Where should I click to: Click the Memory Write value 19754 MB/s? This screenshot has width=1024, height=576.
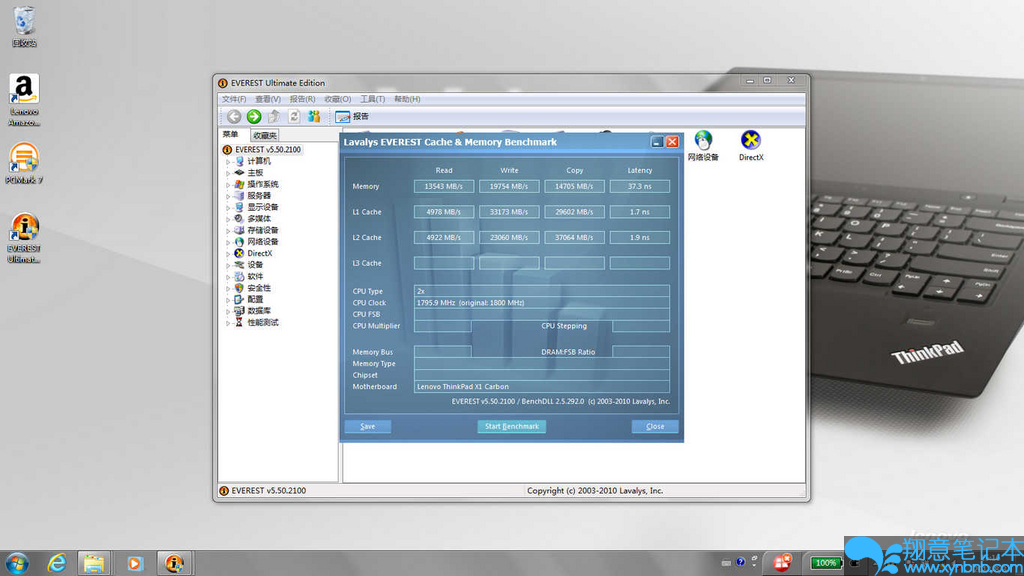pos(509,186)
